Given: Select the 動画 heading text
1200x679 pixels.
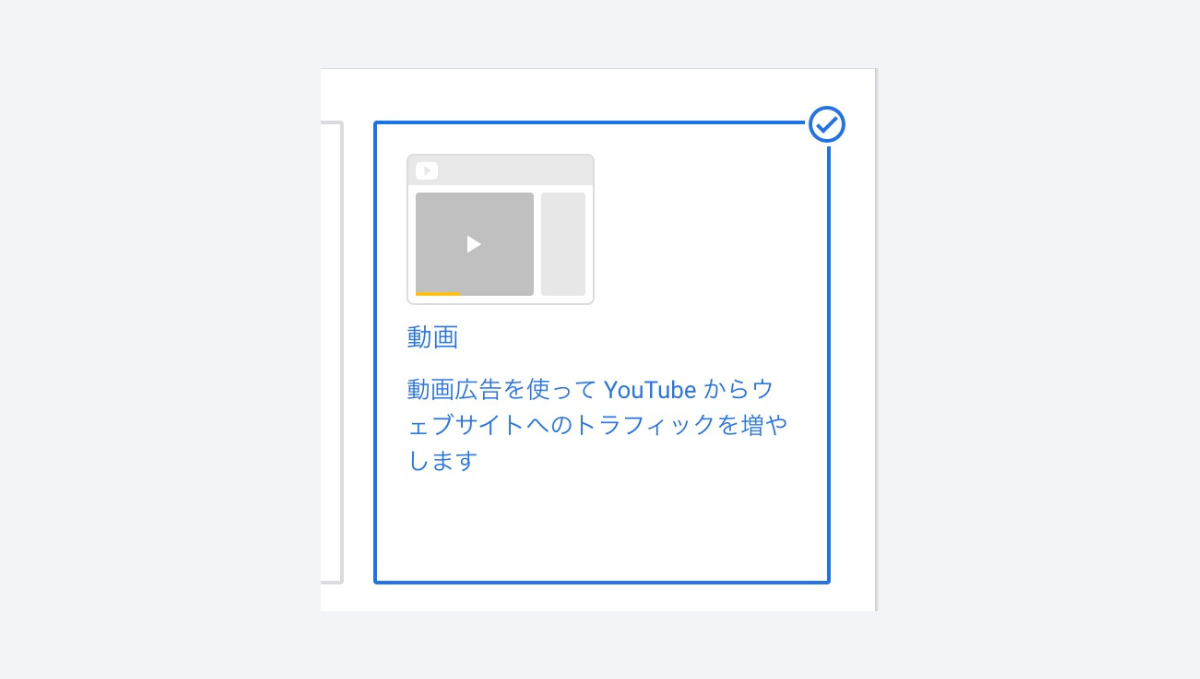Looking at the screenshot, I should click(x=432, y=337).
